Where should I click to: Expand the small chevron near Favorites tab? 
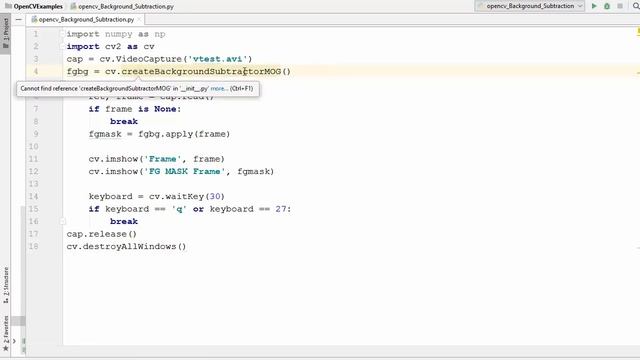pos(14,341)
